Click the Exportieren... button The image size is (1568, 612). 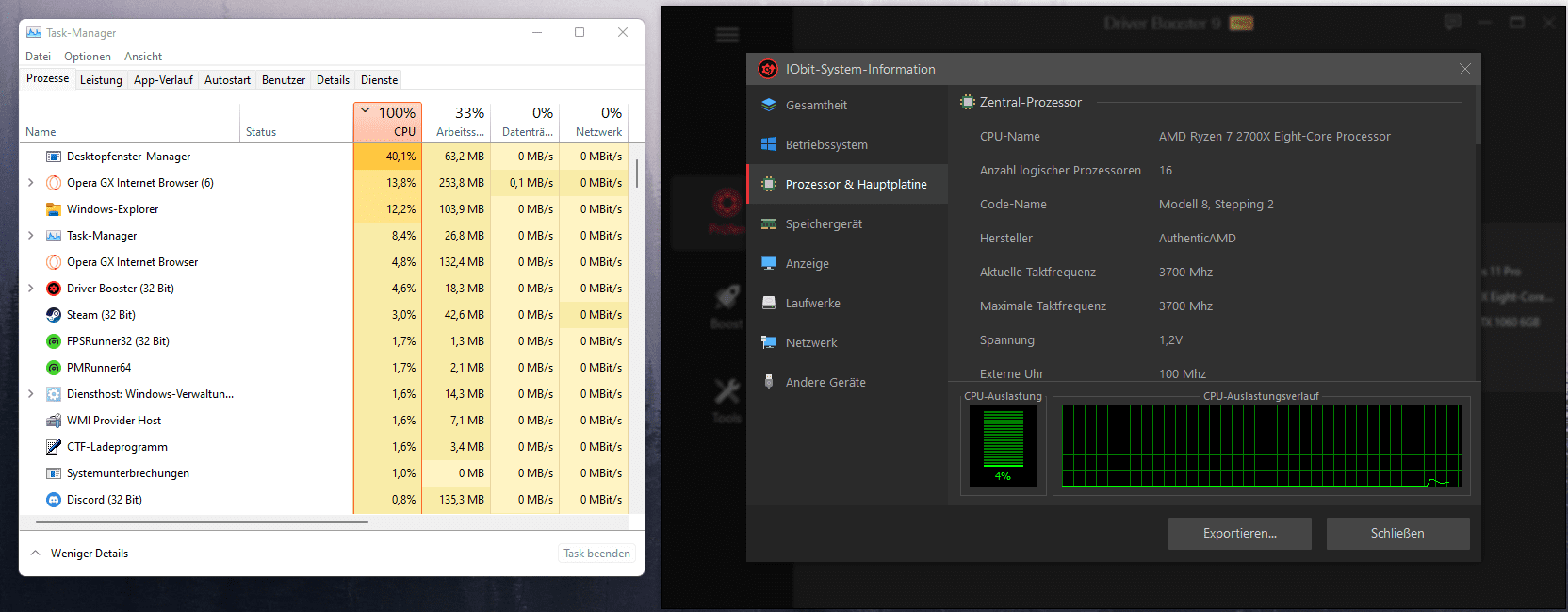(x=1240, y=534)
